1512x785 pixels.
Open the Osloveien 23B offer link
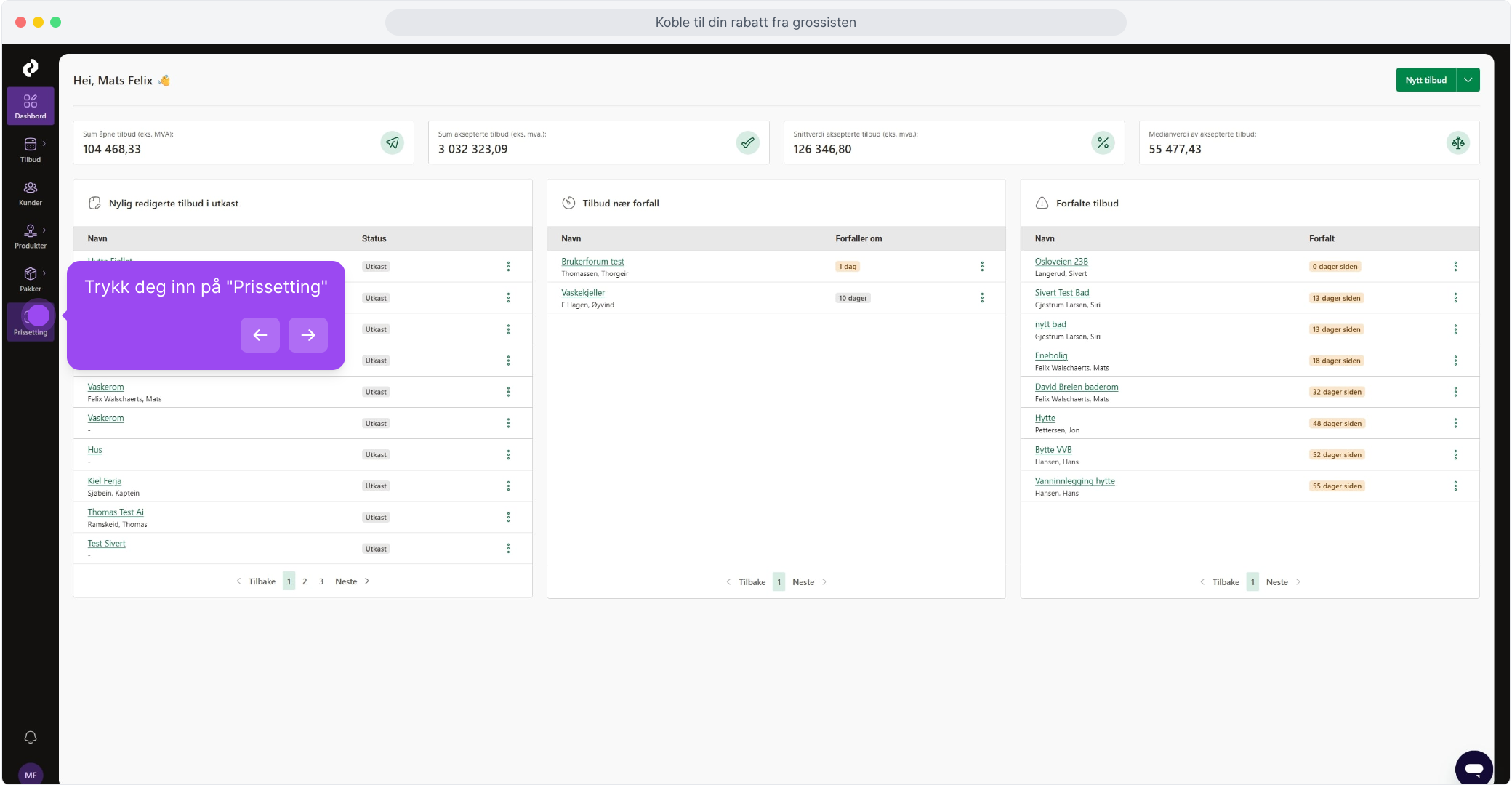pos(1061,262)
